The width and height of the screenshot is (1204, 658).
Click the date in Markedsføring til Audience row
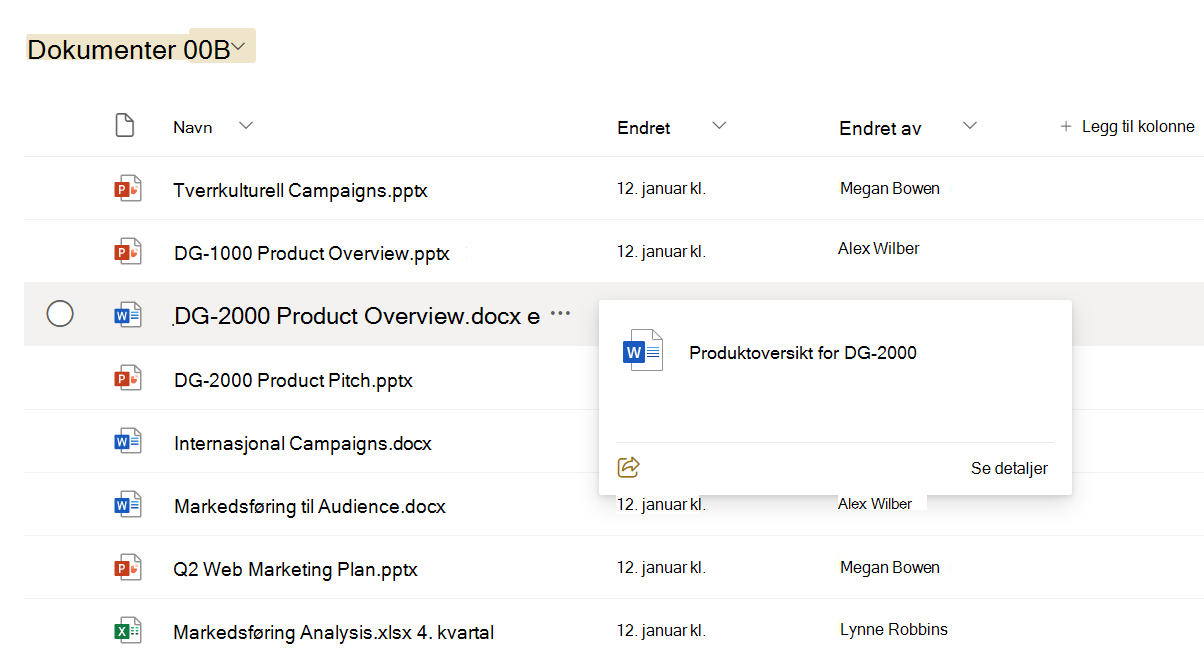tap(661, 504)
